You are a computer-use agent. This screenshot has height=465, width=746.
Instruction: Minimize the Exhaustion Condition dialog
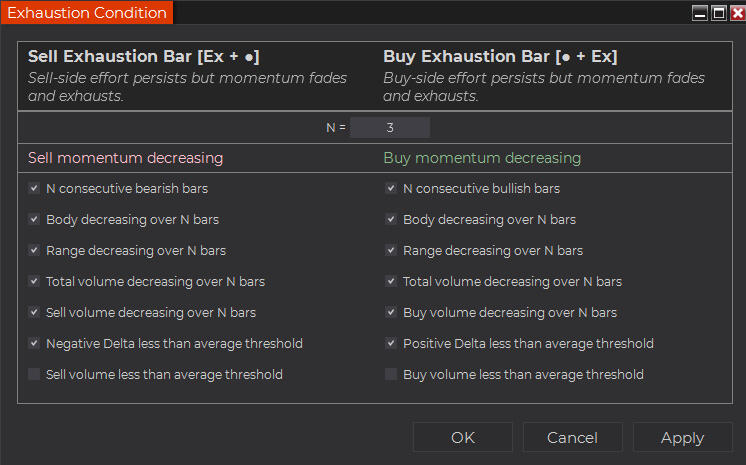click(700, 13)
